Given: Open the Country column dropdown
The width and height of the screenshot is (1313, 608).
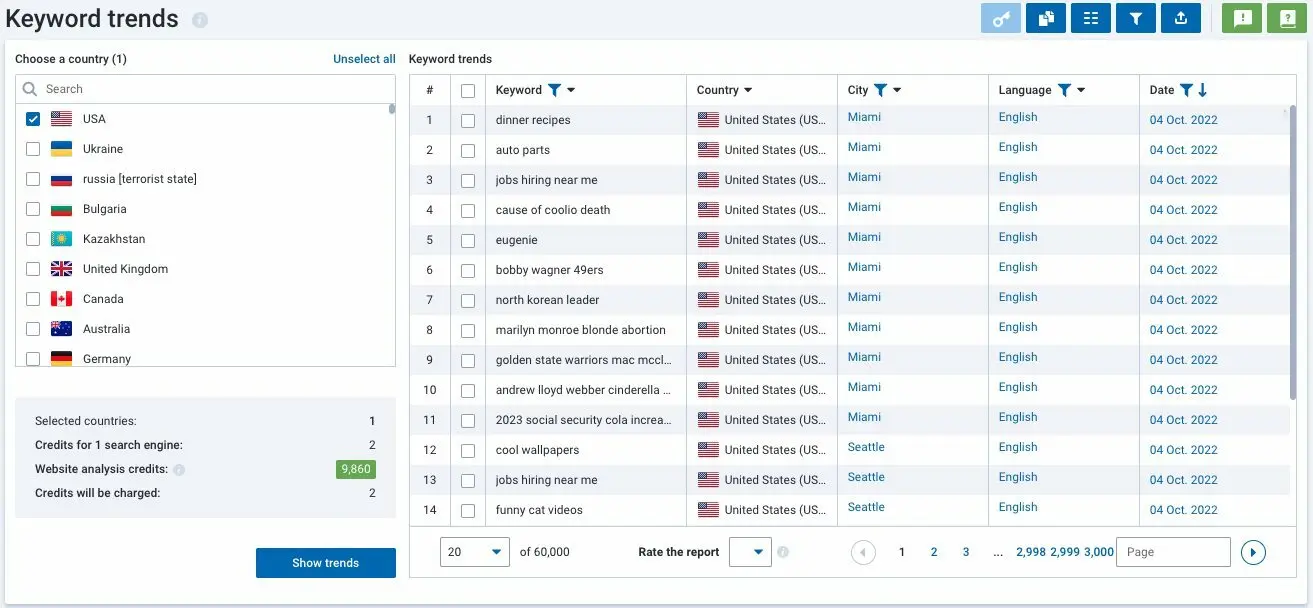Looking at the screenshot, I should click(748, 89).
